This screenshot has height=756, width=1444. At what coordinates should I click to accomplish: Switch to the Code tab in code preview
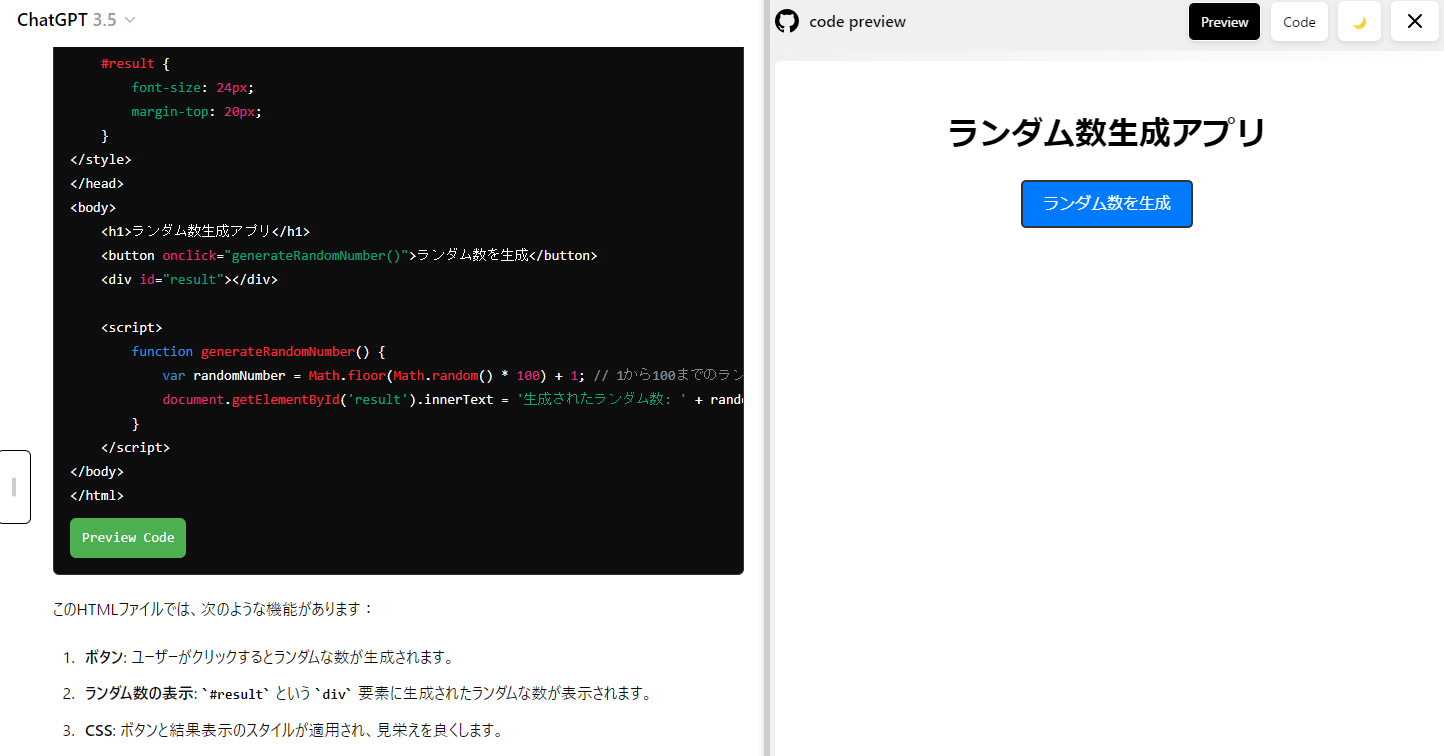[1299, 21]
